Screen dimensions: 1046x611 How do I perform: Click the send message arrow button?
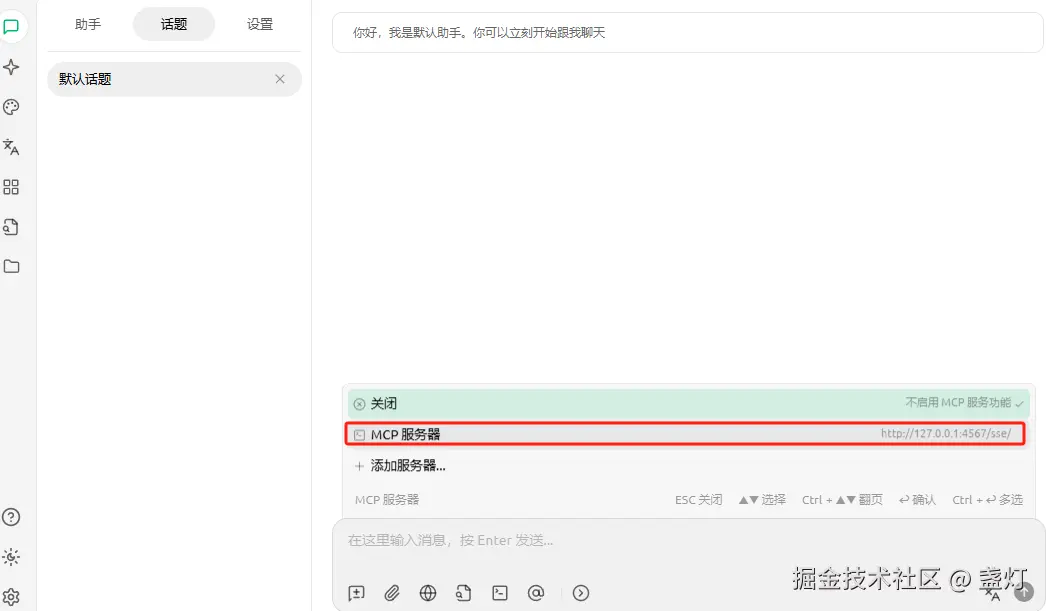click(1024, 592)
